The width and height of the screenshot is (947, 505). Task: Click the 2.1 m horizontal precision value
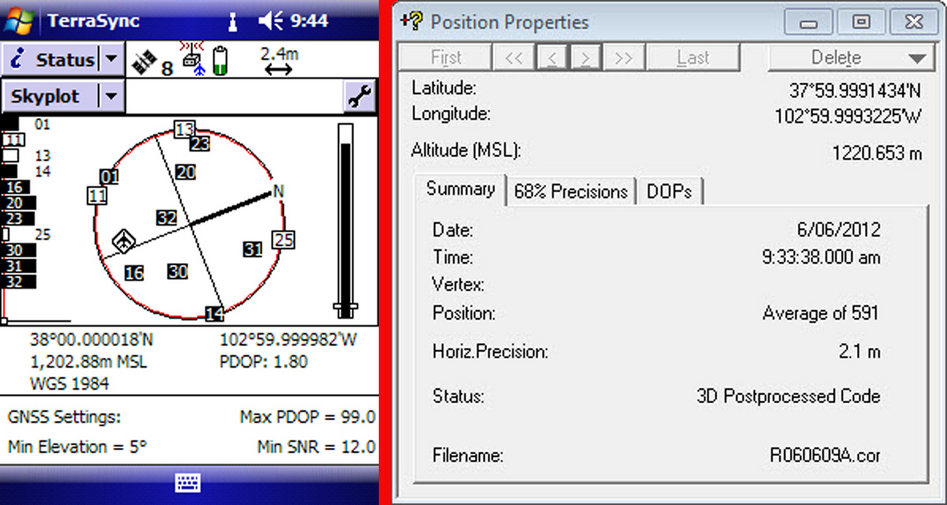pos(859,352)
